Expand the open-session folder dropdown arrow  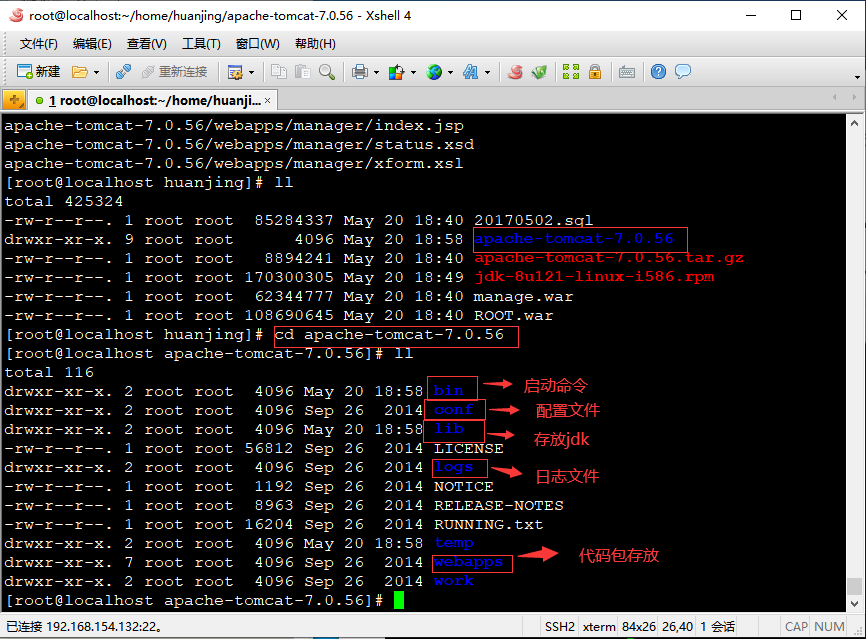[x=96, y=72]
